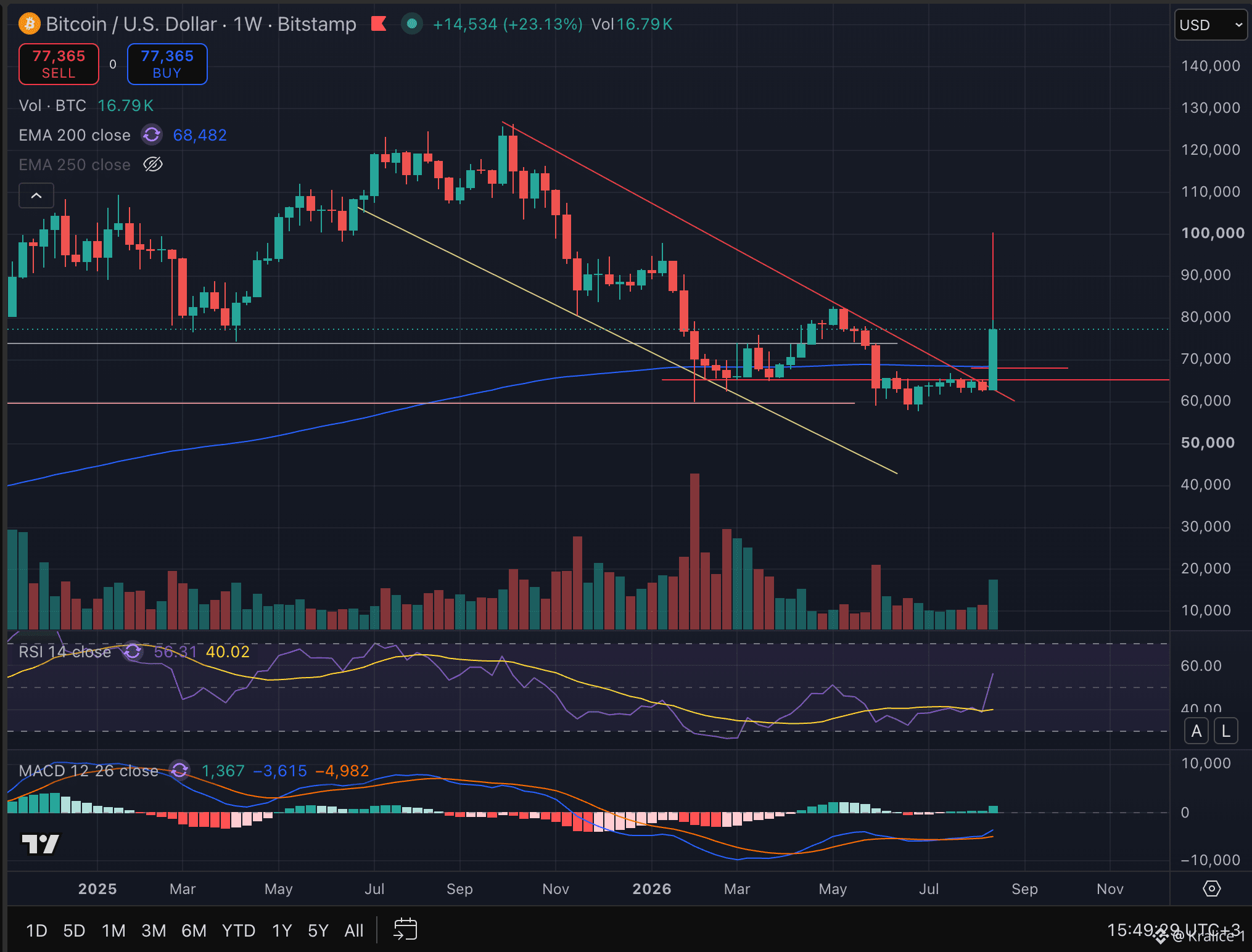This screenshot has width=1252, height=952.
Task: Open the go-to-date calendar icon
Action: coord(405,930)
